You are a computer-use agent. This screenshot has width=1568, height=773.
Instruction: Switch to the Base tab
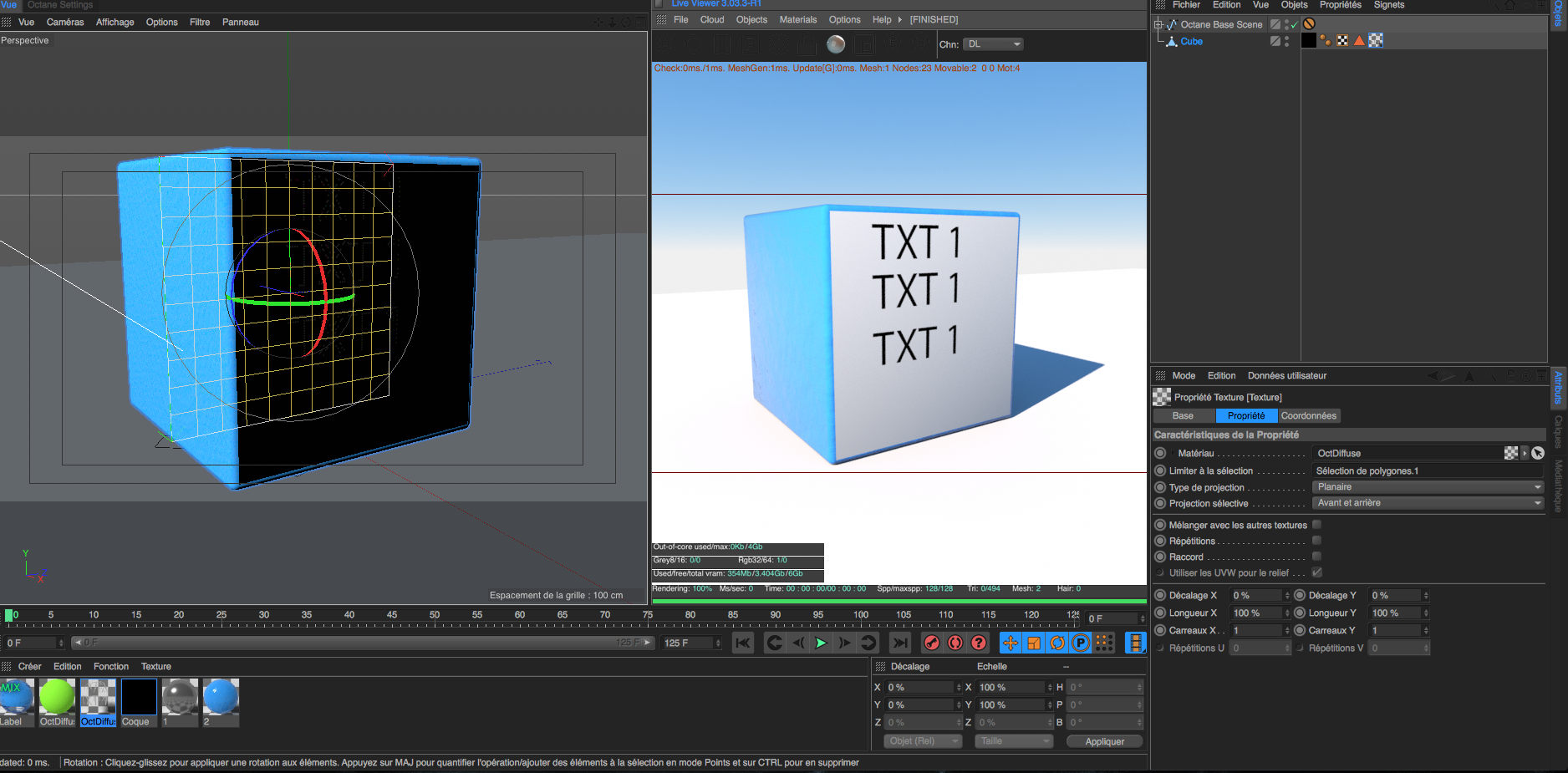click(1183, 415)
